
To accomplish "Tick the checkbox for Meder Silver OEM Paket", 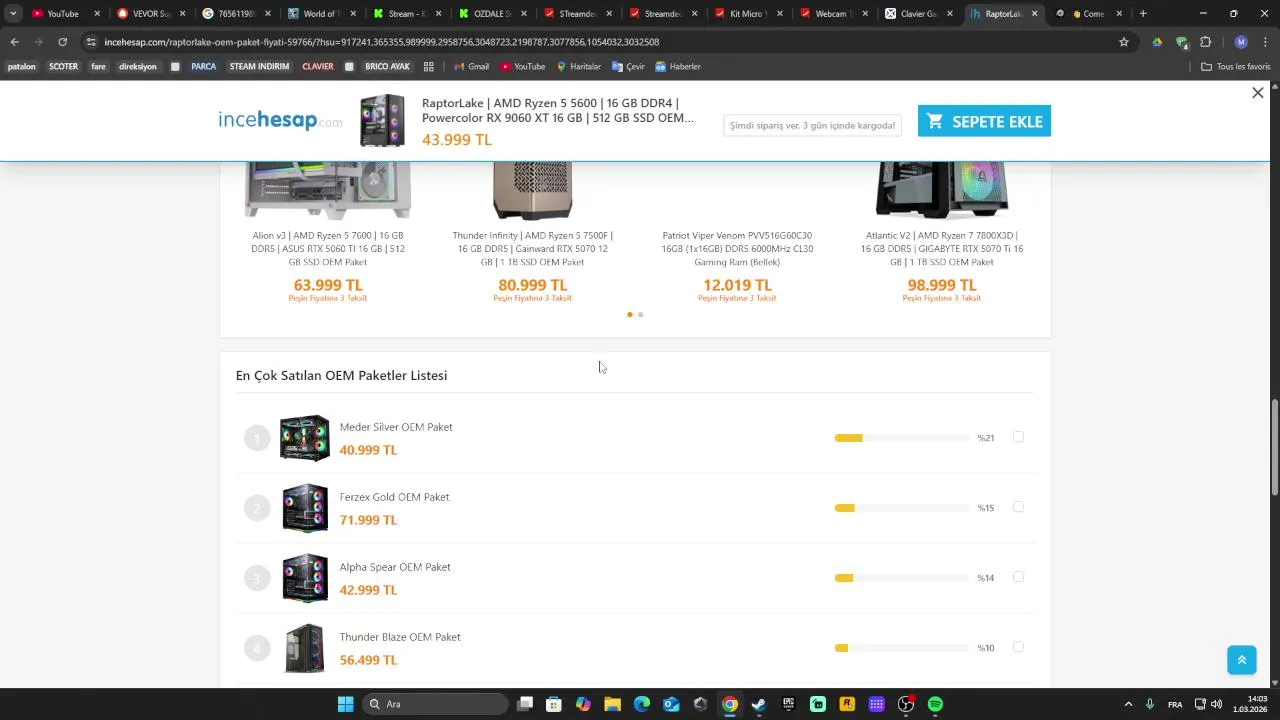I will pyautogui.click(x=1018, y=437).
